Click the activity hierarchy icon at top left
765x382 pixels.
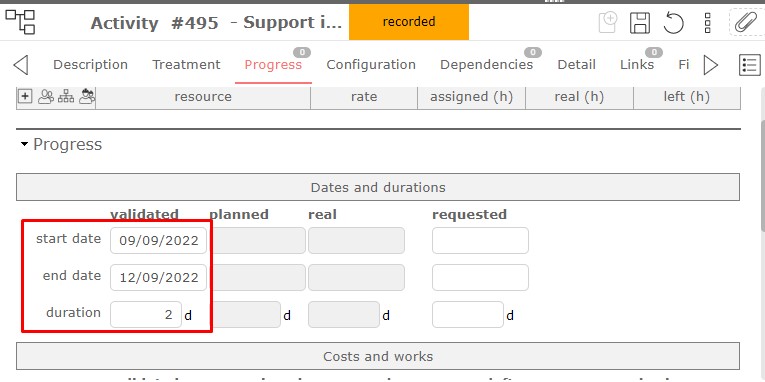click(x=20, y=22)
